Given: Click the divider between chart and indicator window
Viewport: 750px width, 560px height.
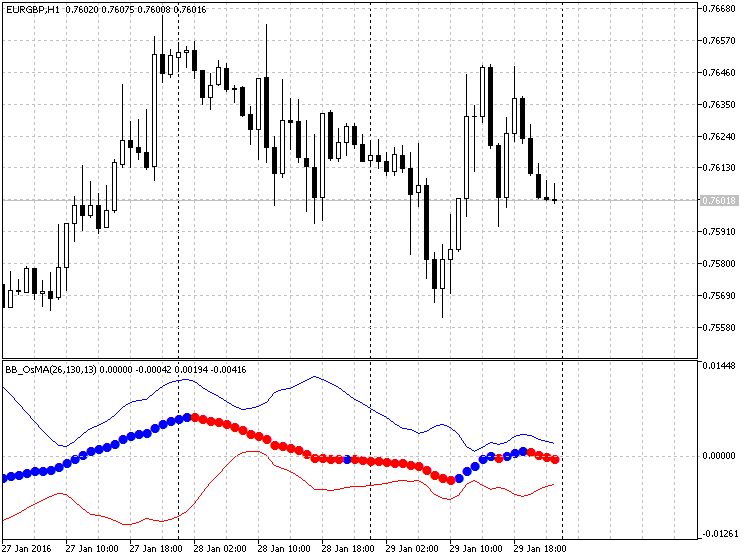Looking at the screenshot, I should 350,358.
